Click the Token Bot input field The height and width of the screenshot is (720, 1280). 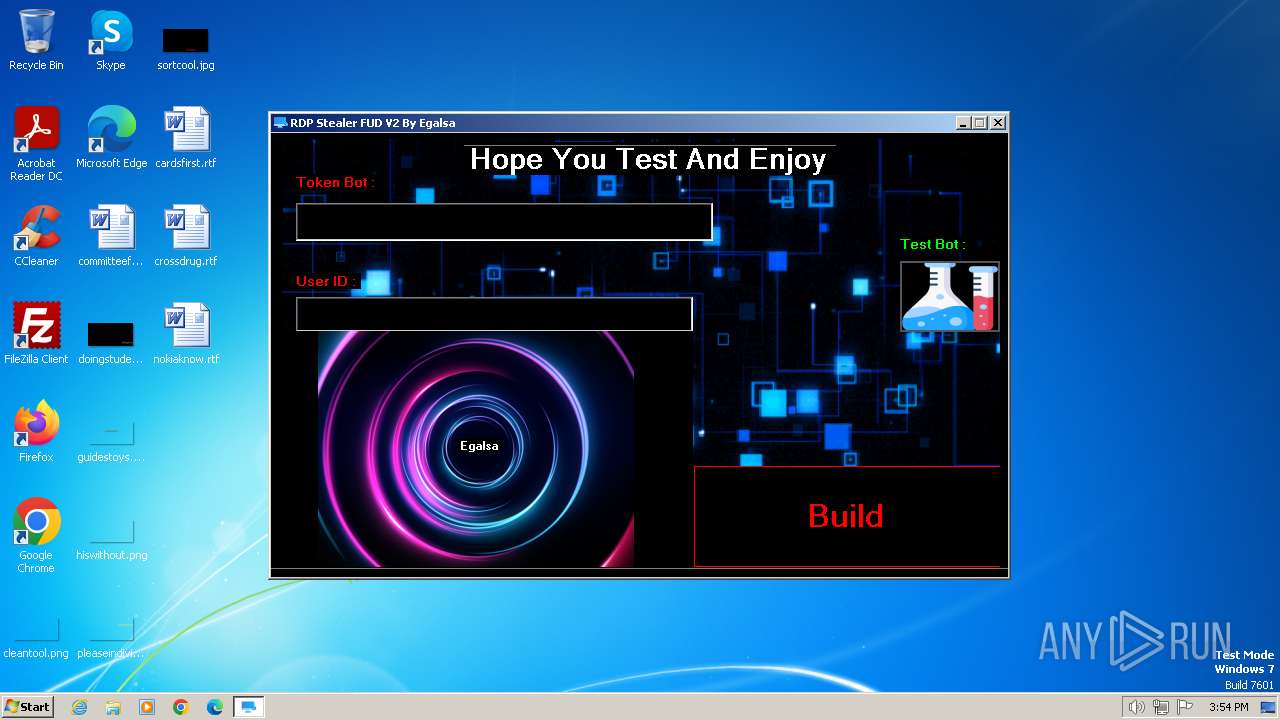click(x=504, y=222)
